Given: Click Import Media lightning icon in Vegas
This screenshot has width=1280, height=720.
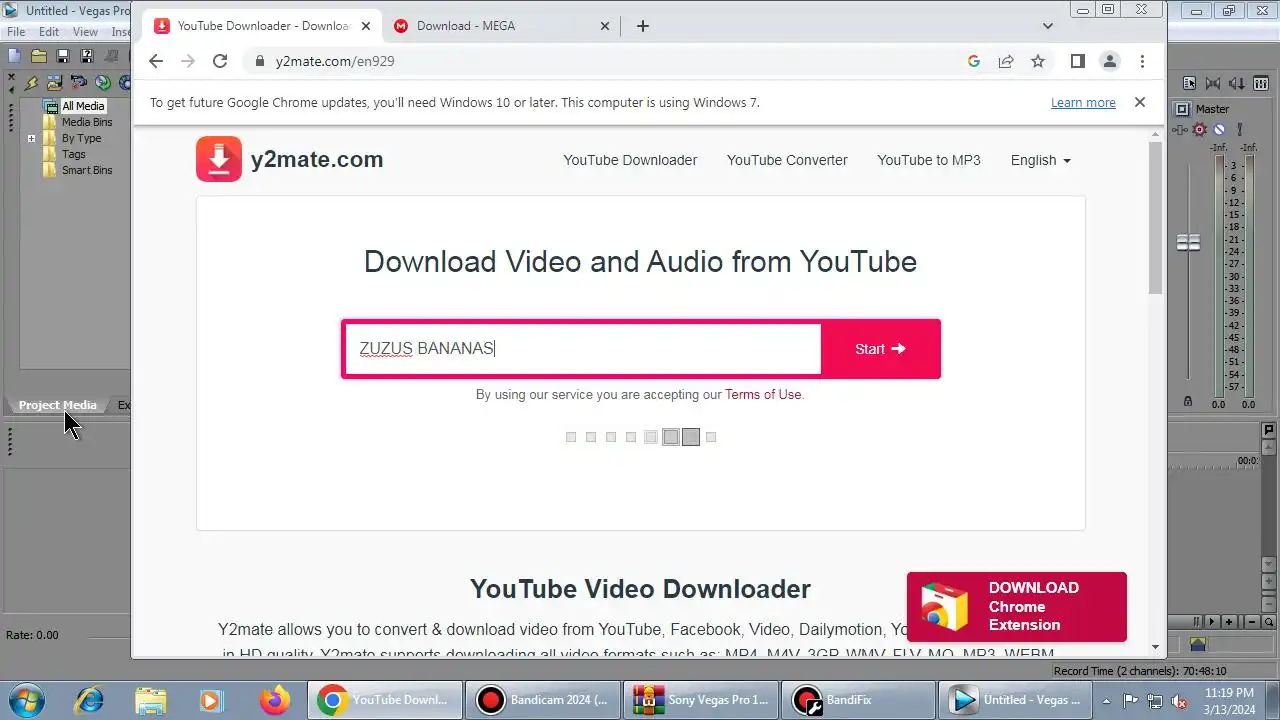Looking at the screenshot, I should (x=32, y=84).
